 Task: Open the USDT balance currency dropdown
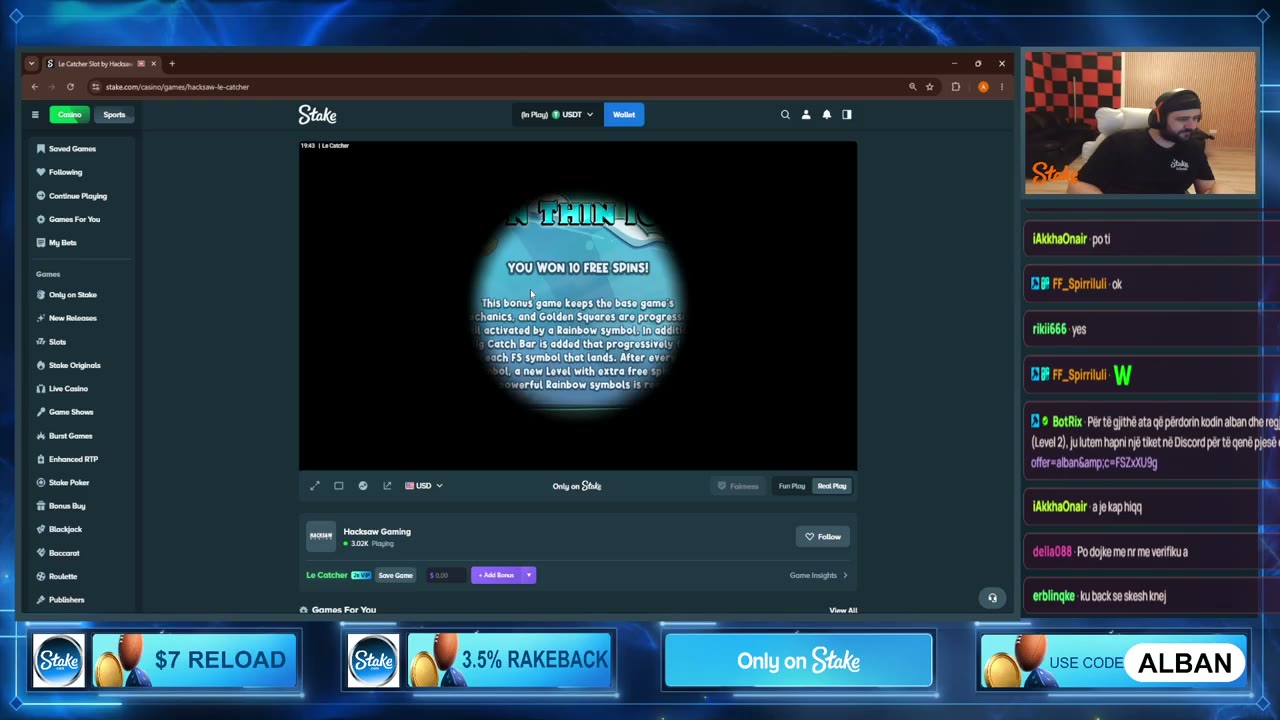tap(557, 115)
